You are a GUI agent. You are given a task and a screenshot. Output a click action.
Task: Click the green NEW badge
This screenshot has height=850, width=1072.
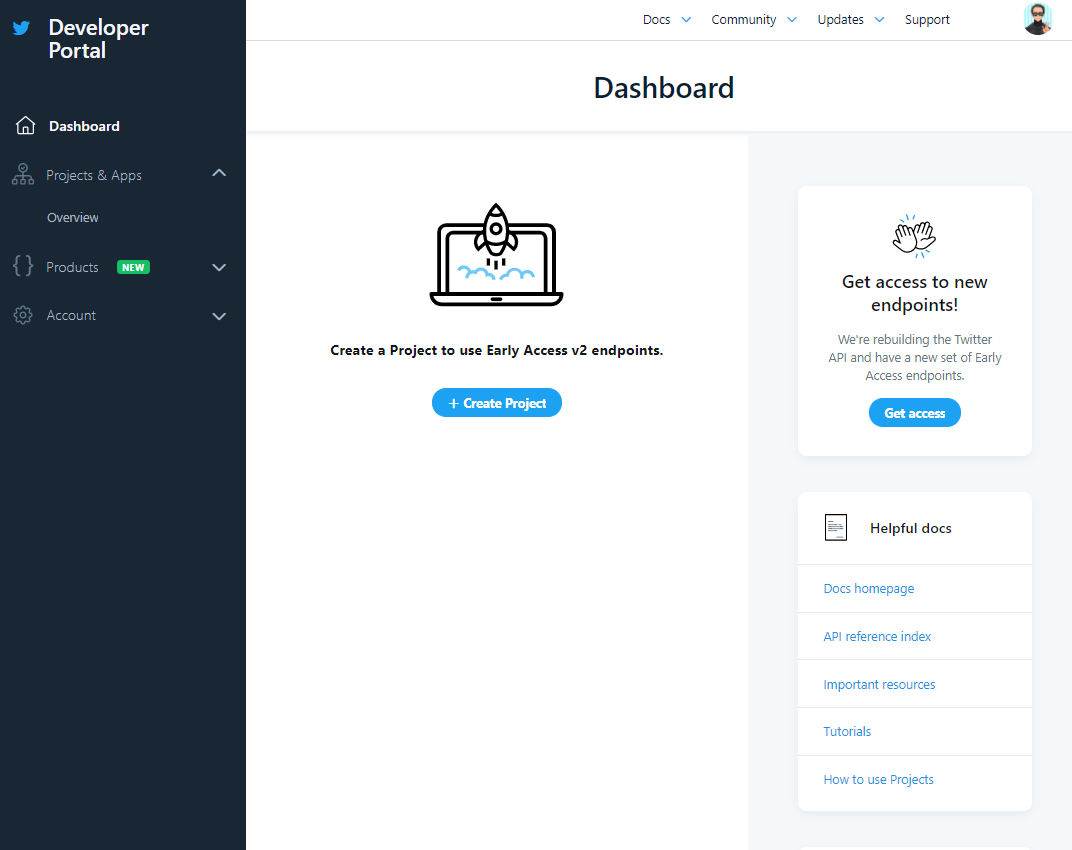[x=133, y=267]
